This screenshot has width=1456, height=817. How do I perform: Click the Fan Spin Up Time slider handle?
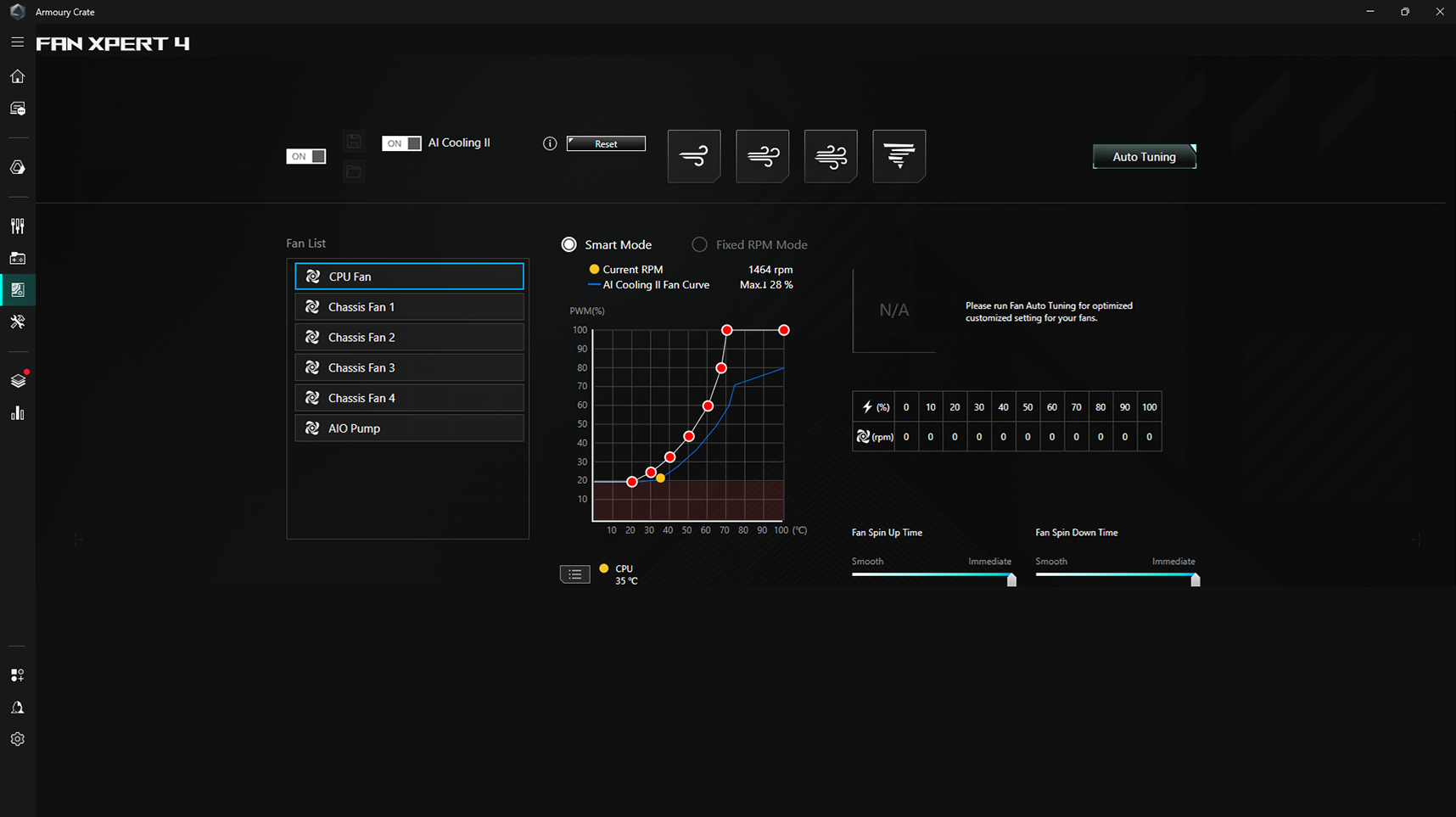click(1011, 579)
